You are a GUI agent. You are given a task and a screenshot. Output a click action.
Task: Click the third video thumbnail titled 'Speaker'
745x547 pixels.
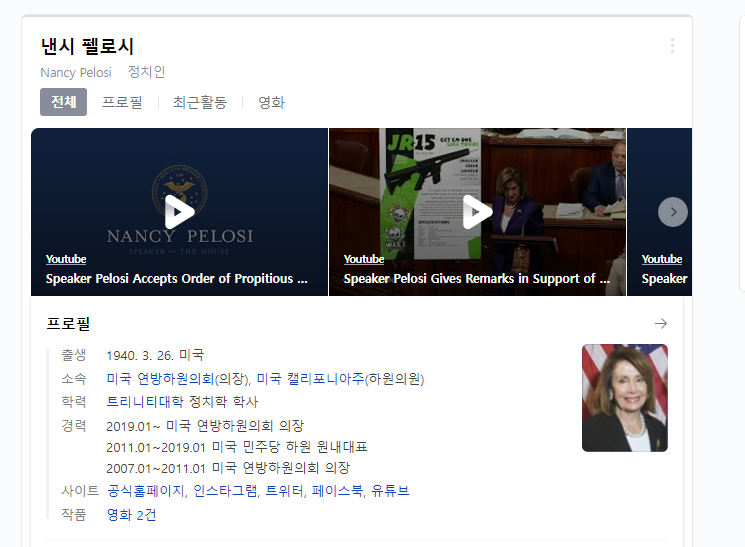tap(659, 212)
